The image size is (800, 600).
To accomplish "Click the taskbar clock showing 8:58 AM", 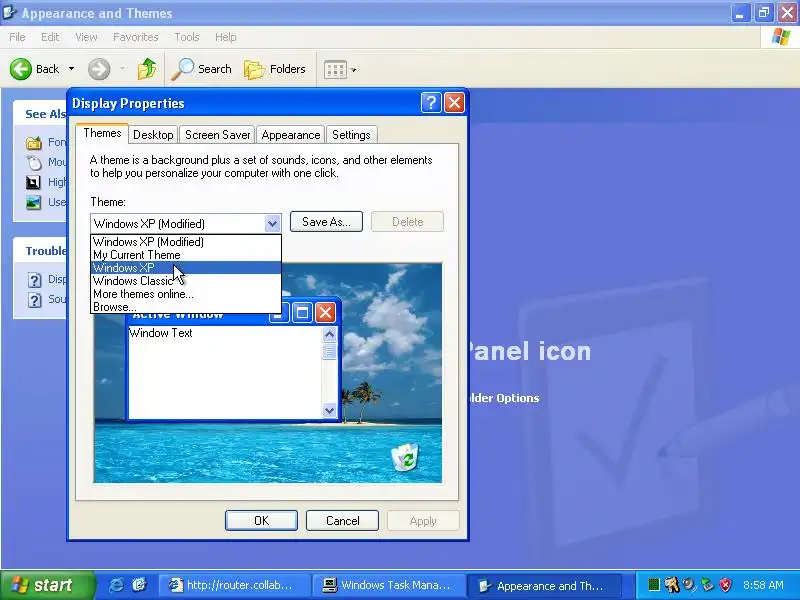I will click(x=763, y=585).
